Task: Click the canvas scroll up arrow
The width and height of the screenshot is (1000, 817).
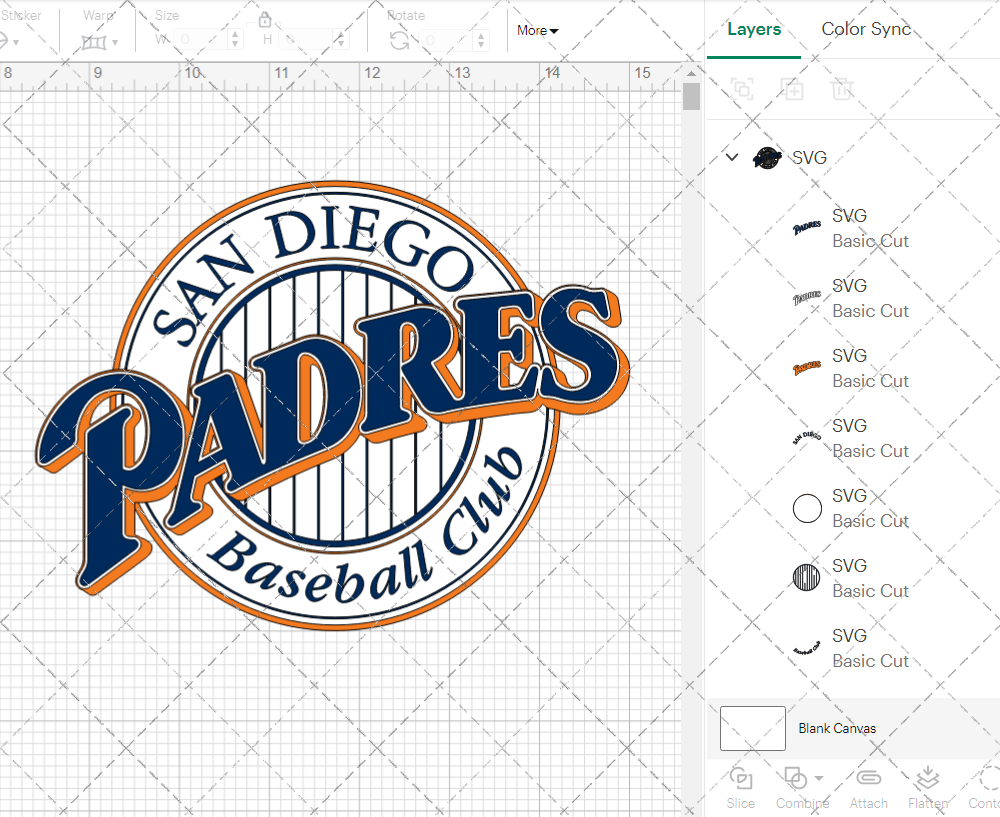Action: click(691, 73)
